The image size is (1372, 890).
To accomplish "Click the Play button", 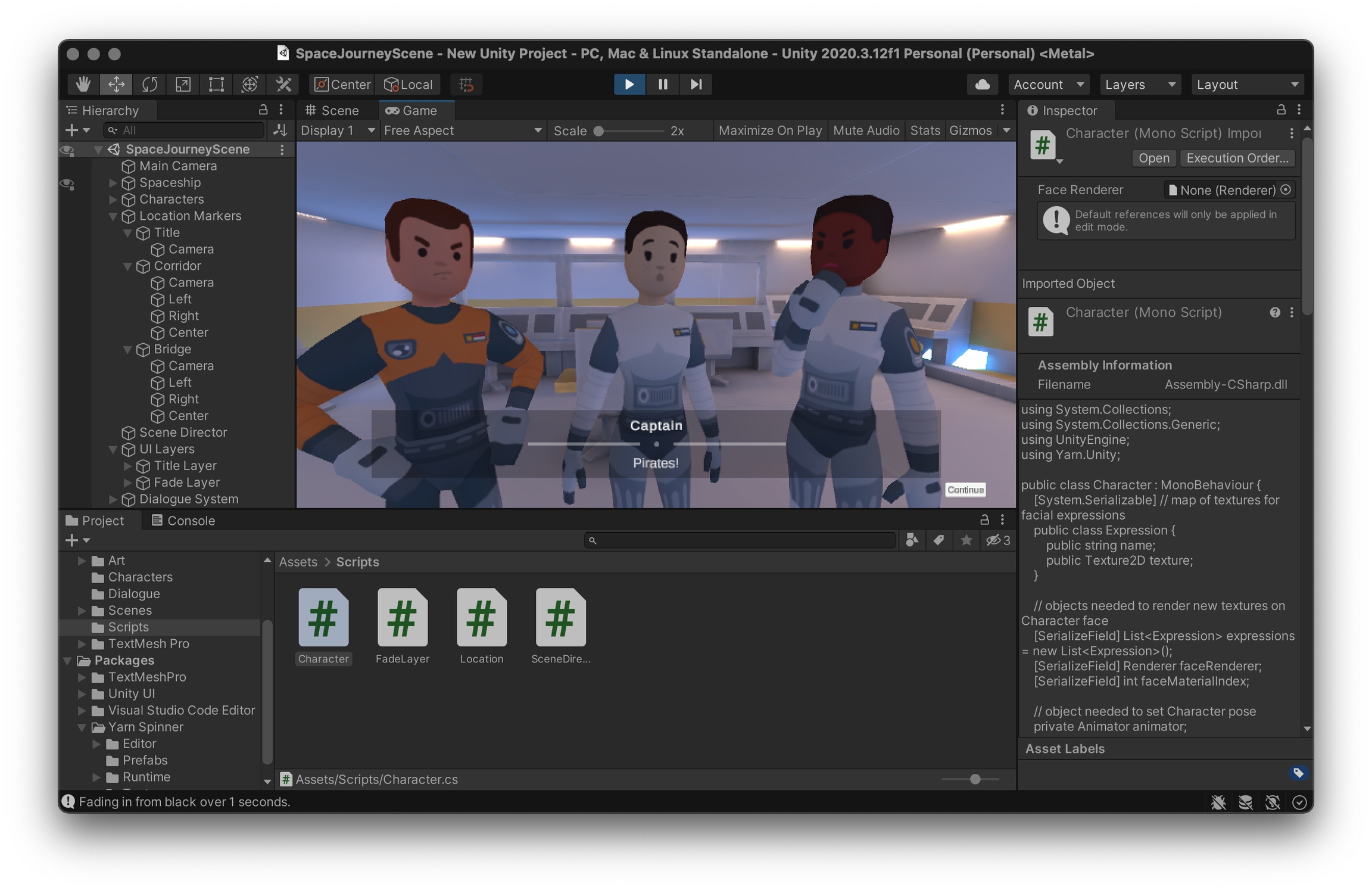I will tap(629, 84).
